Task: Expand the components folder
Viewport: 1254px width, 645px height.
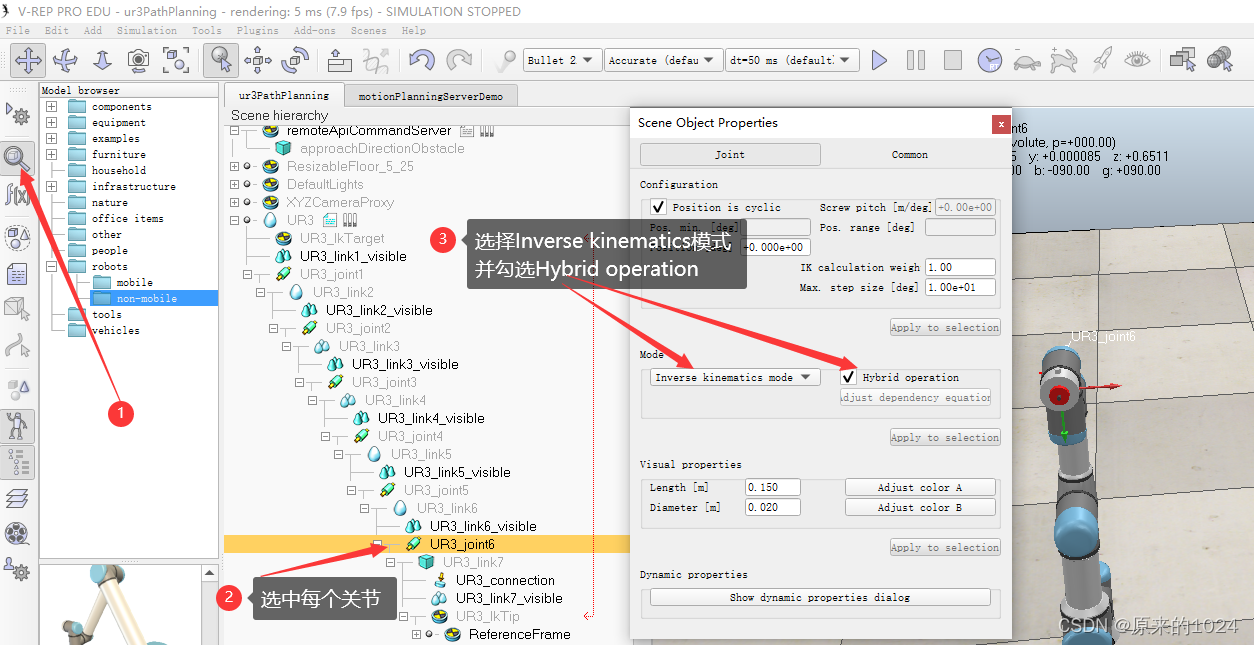Action: 51,106
